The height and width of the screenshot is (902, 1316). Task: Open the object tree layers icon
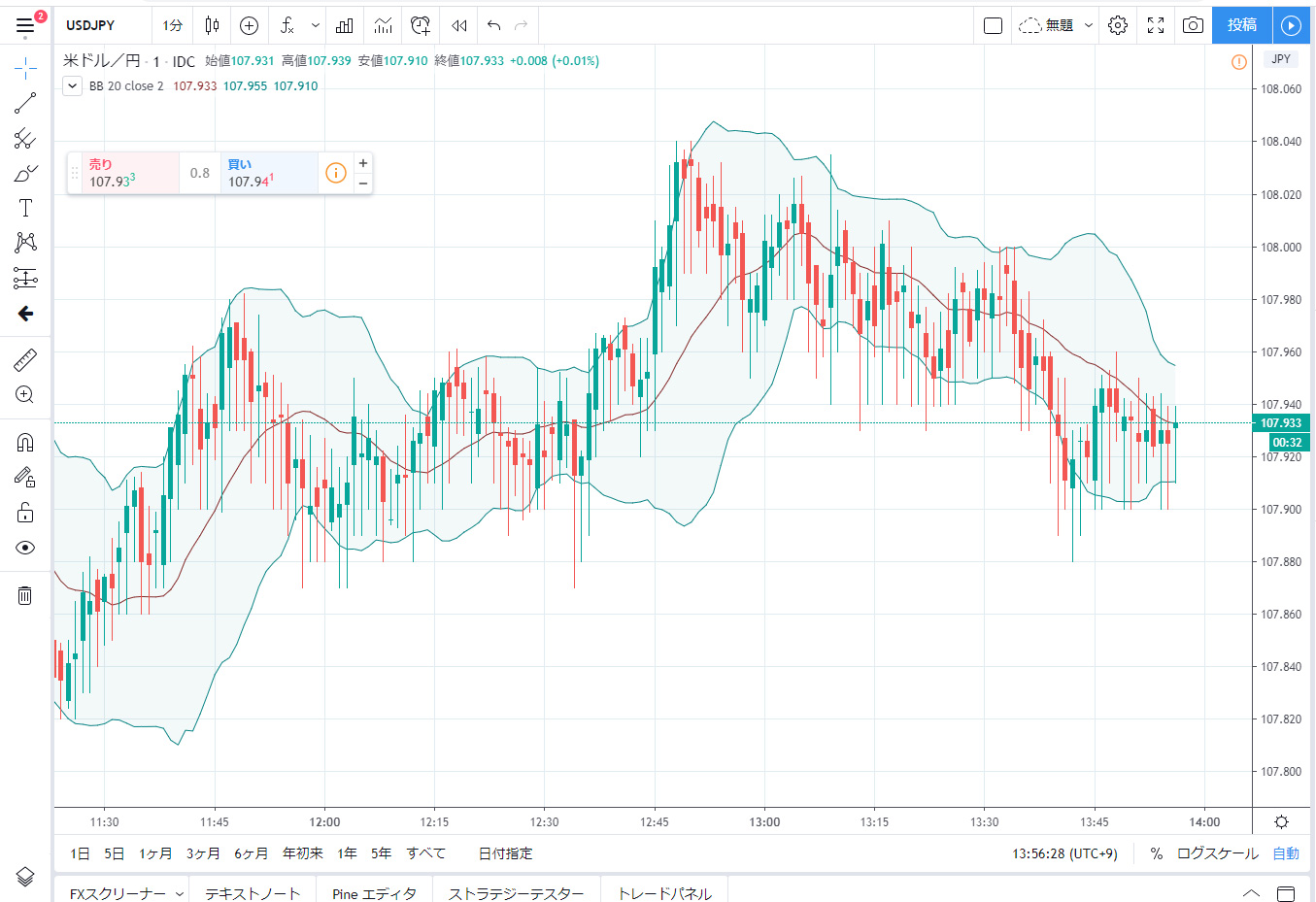pos(25,877)
